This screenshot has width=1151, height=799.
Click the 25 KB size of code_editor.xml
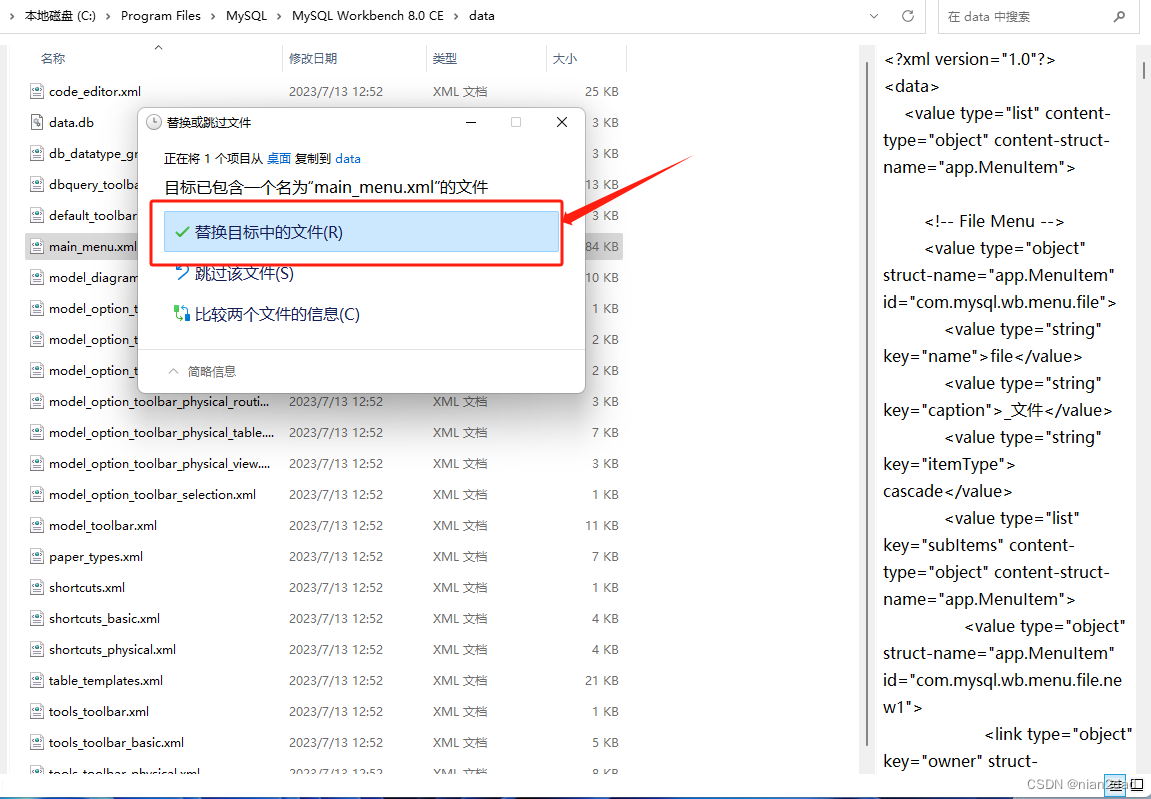pos(602,92)
